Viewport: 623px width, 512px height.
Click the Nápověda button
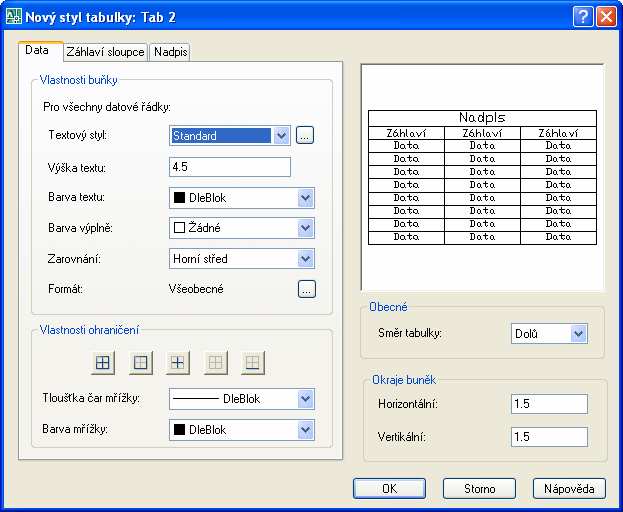pyautogui.click(x=569, y=489)
